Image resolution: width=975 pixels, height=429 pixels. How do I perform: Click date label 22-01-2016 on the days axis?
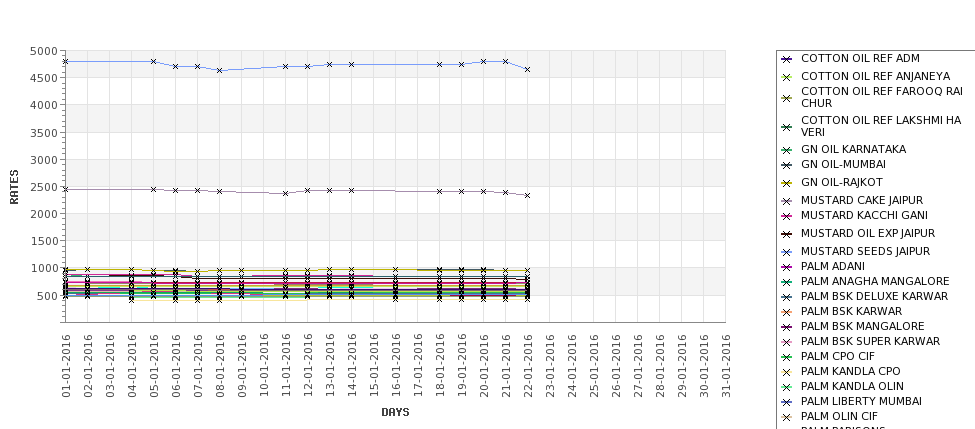(x=528, y=366)
